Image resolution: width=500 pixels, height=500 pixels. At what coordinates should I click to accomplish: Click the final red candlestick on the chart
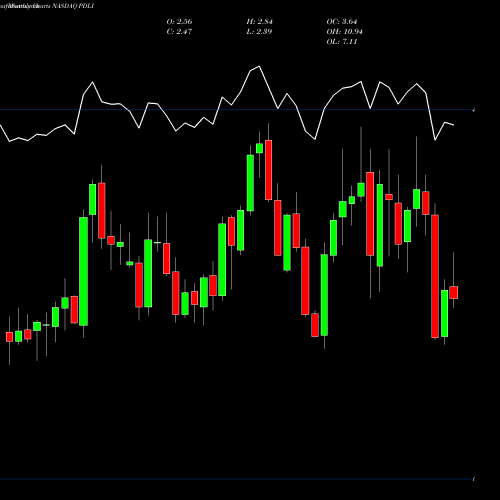click(x=453, y=292)
